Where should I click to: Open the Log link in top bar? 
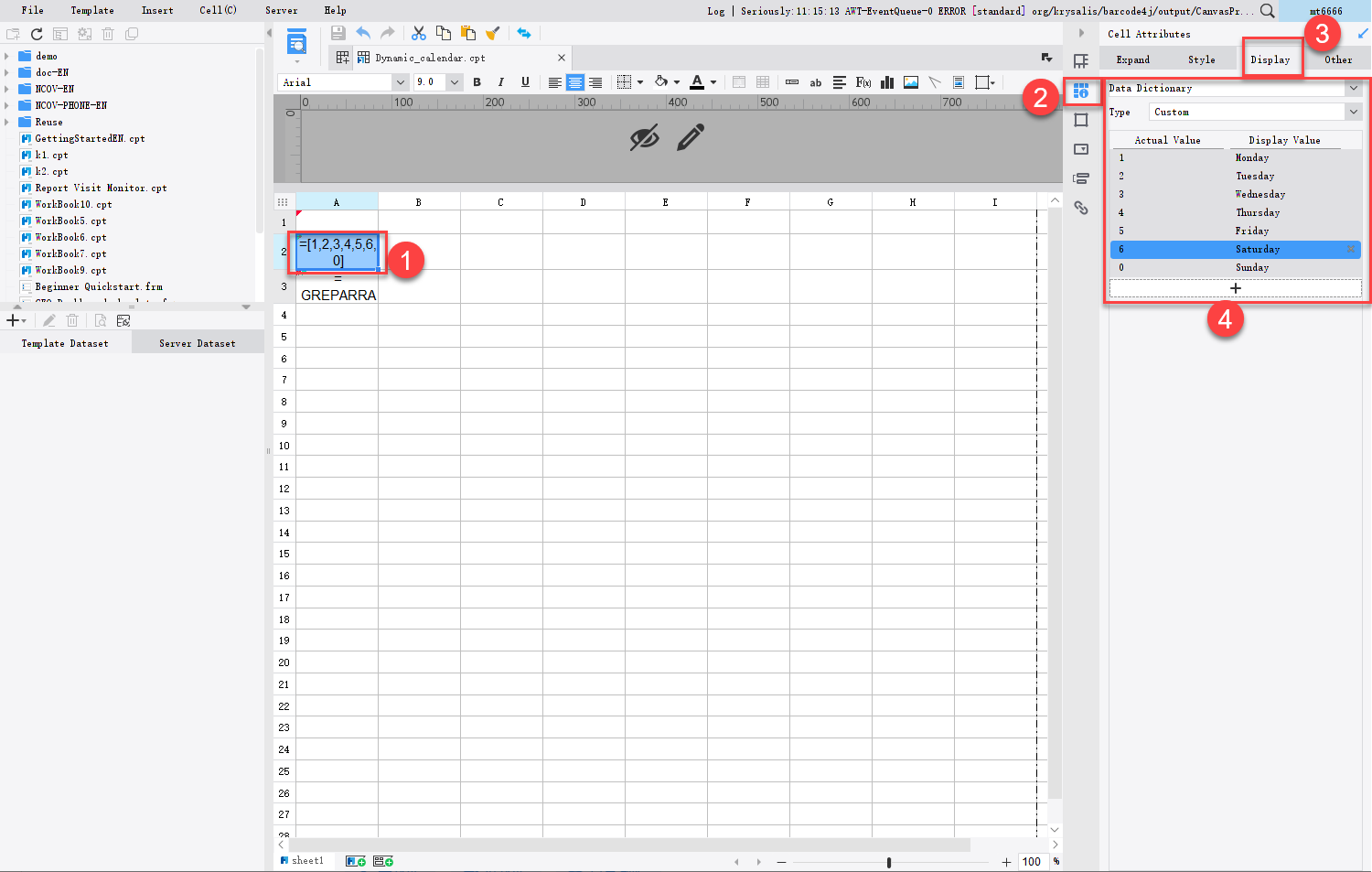[716, 11]
